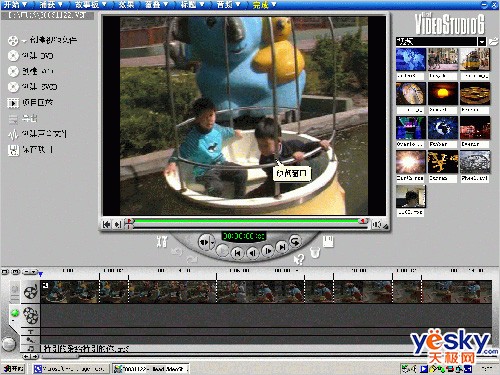Click the Create SVCD disc icon

(13, 87)
